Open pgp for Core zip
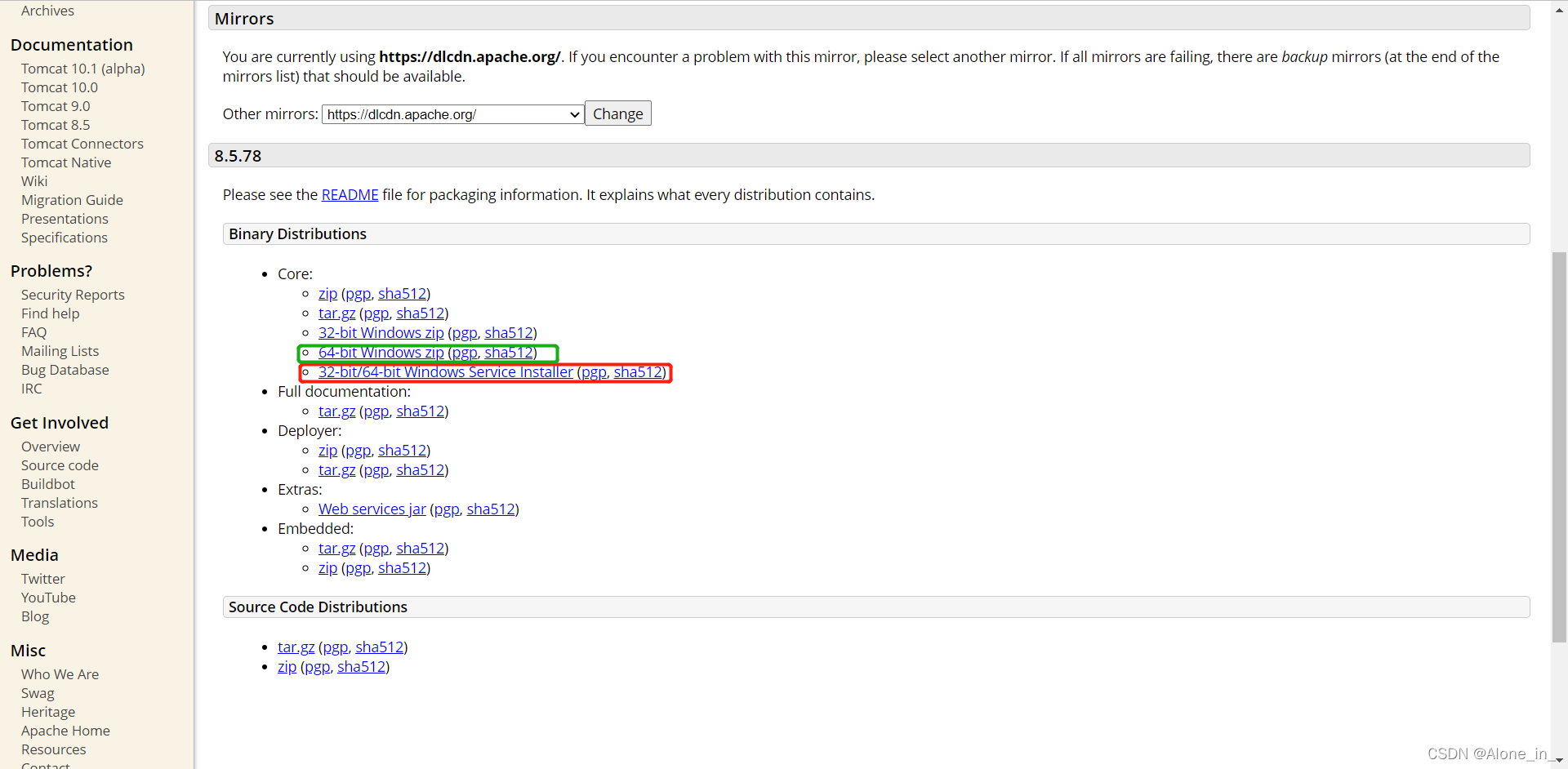Screen dimensions: 1568x769 (358, 294)
